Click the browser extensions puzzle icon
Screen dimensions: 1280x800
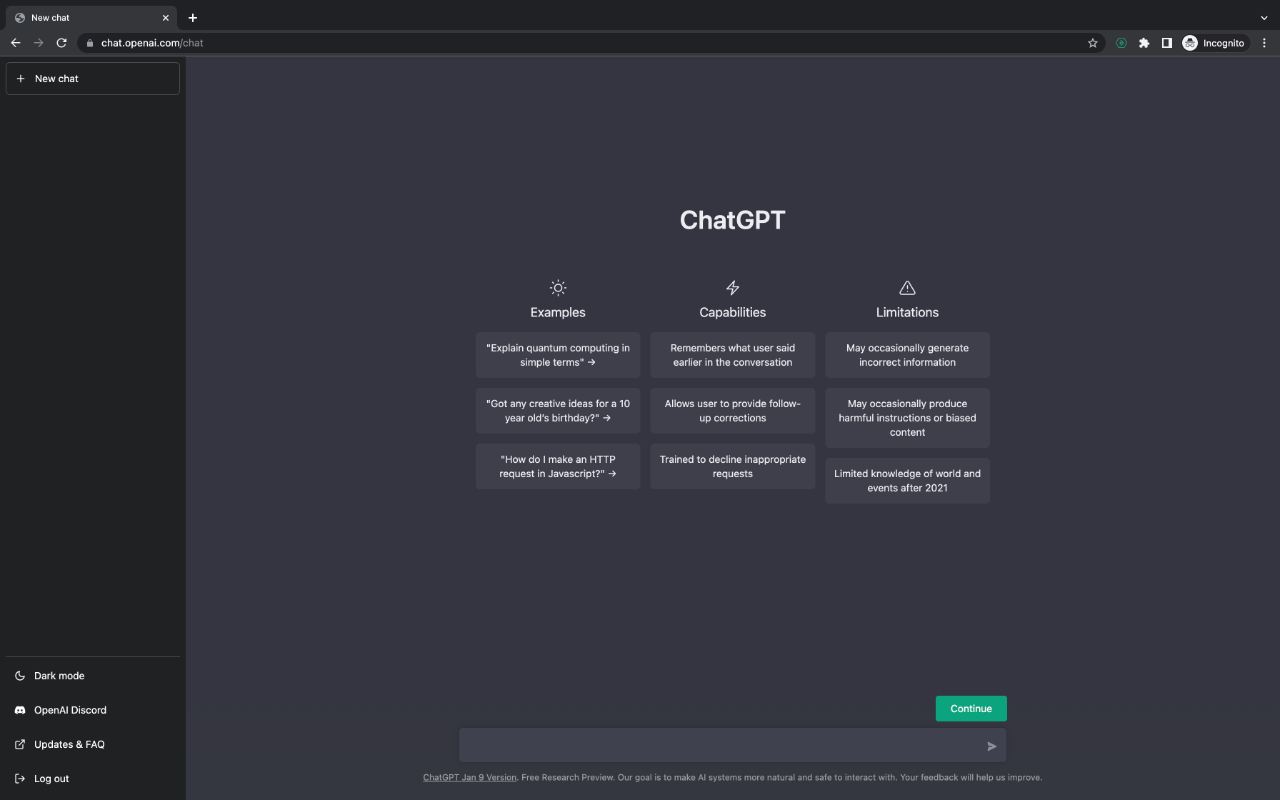1144,42
